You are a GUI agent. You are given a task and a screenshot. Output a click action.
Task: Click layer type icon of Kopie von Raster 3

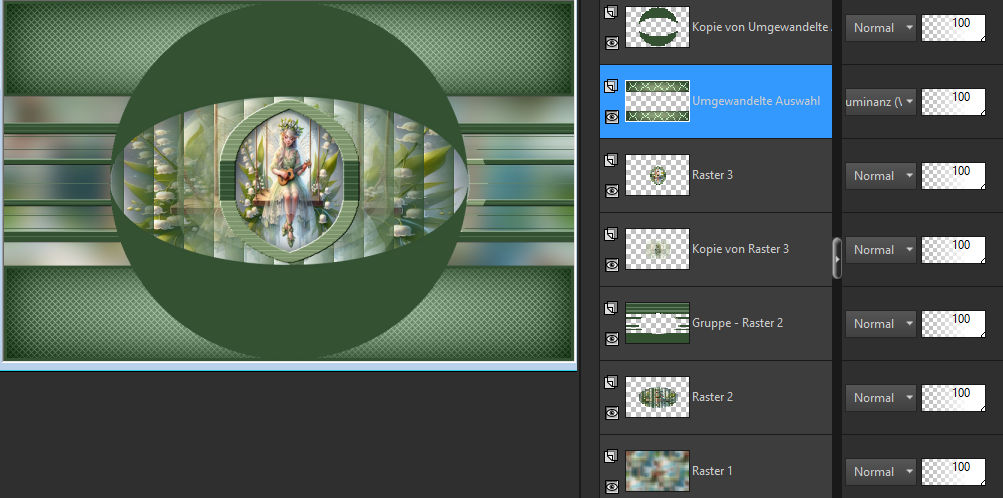[x=611, y=234]
